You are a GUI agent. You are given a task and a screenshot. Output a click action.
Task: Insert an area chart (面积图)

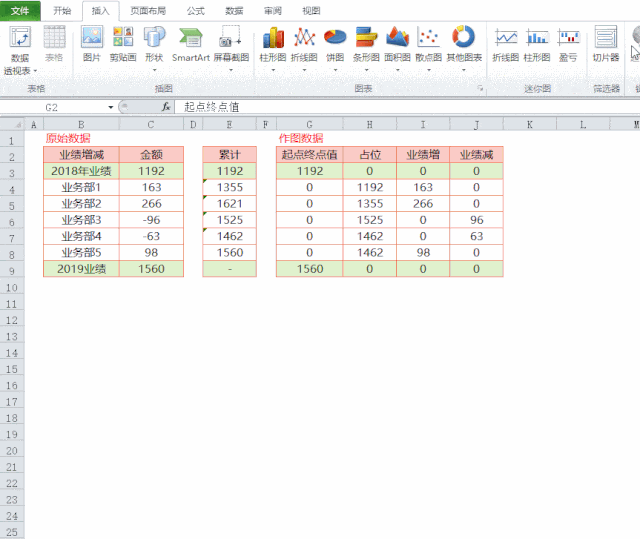click(x=398, y=44)
